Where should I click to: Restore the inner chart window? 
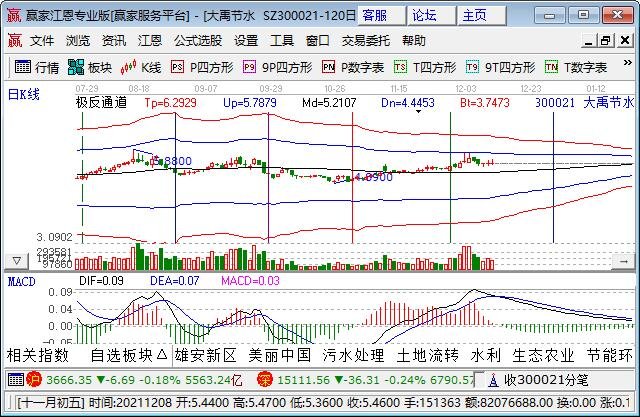click(606, 40)
